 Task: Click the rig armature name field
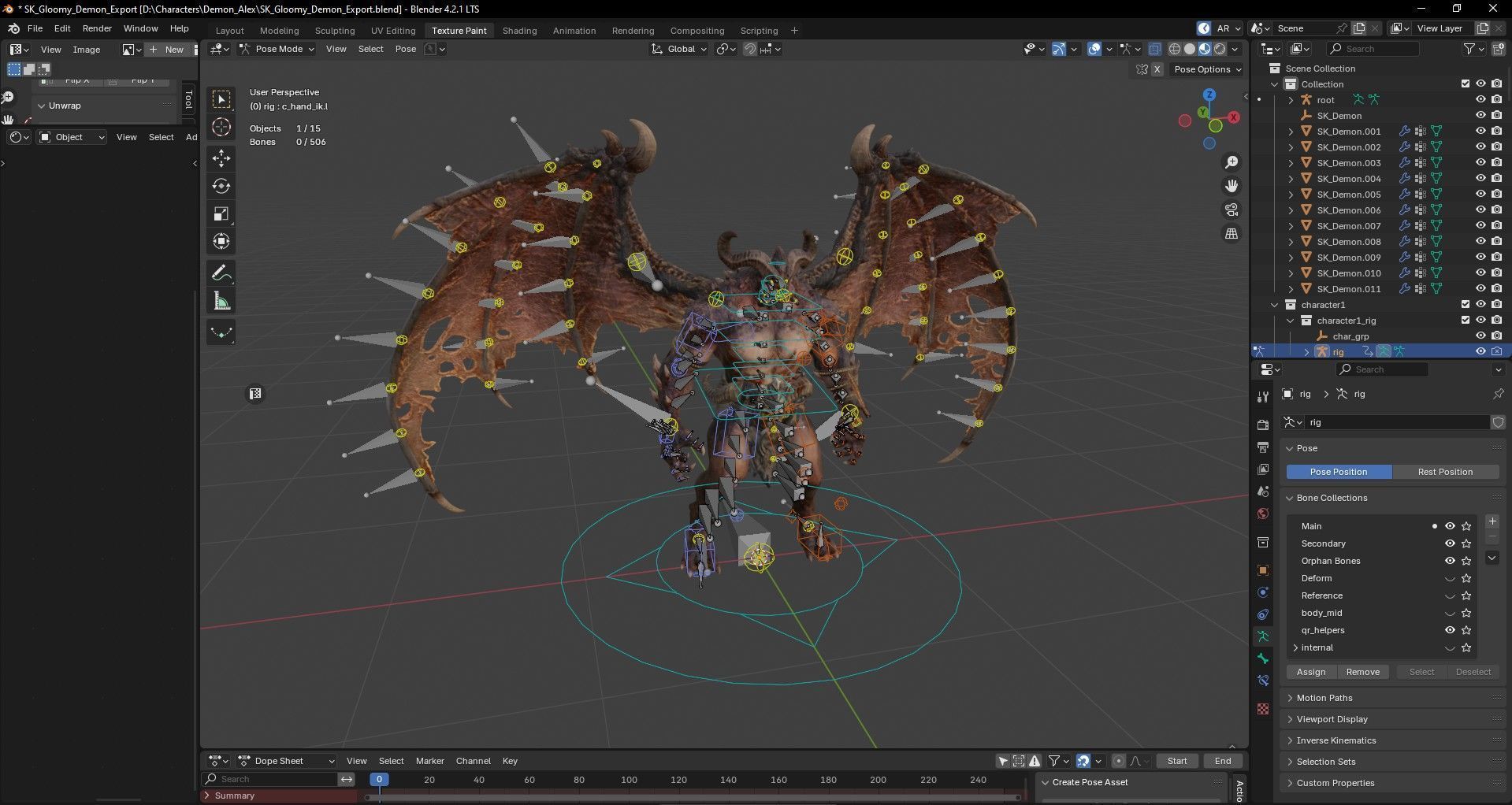tap(1396, 422)
